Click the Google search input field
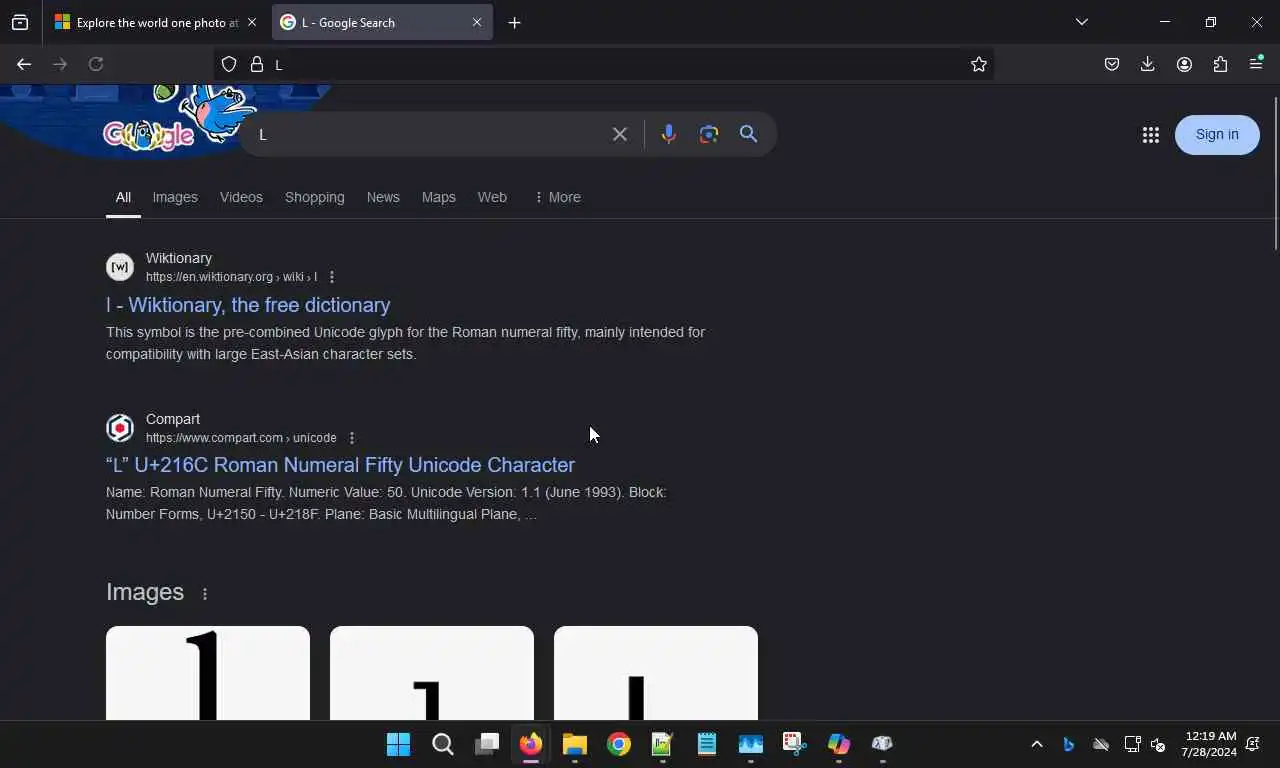The width and height of the screenshot is (1280, 768). [x=430, y=134]
